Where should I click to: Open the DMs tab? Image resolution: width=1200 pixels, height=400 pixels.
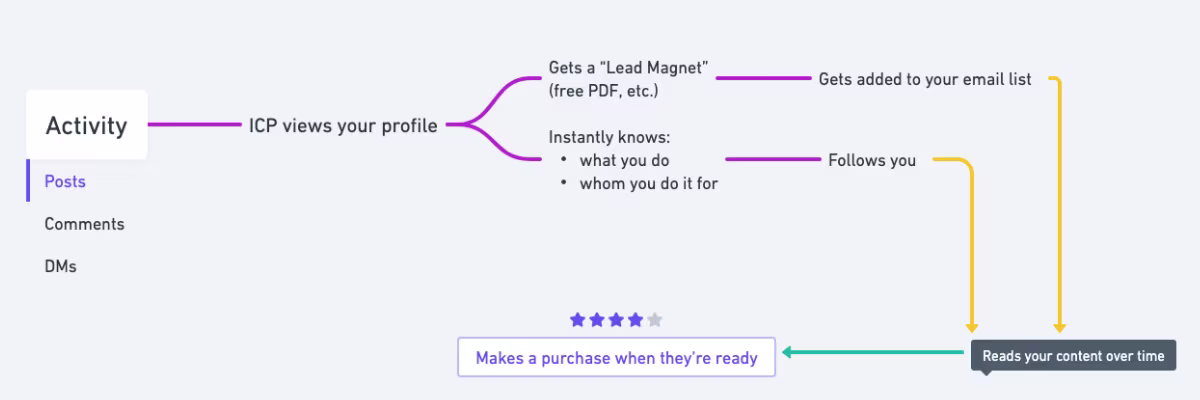(60, 267)
